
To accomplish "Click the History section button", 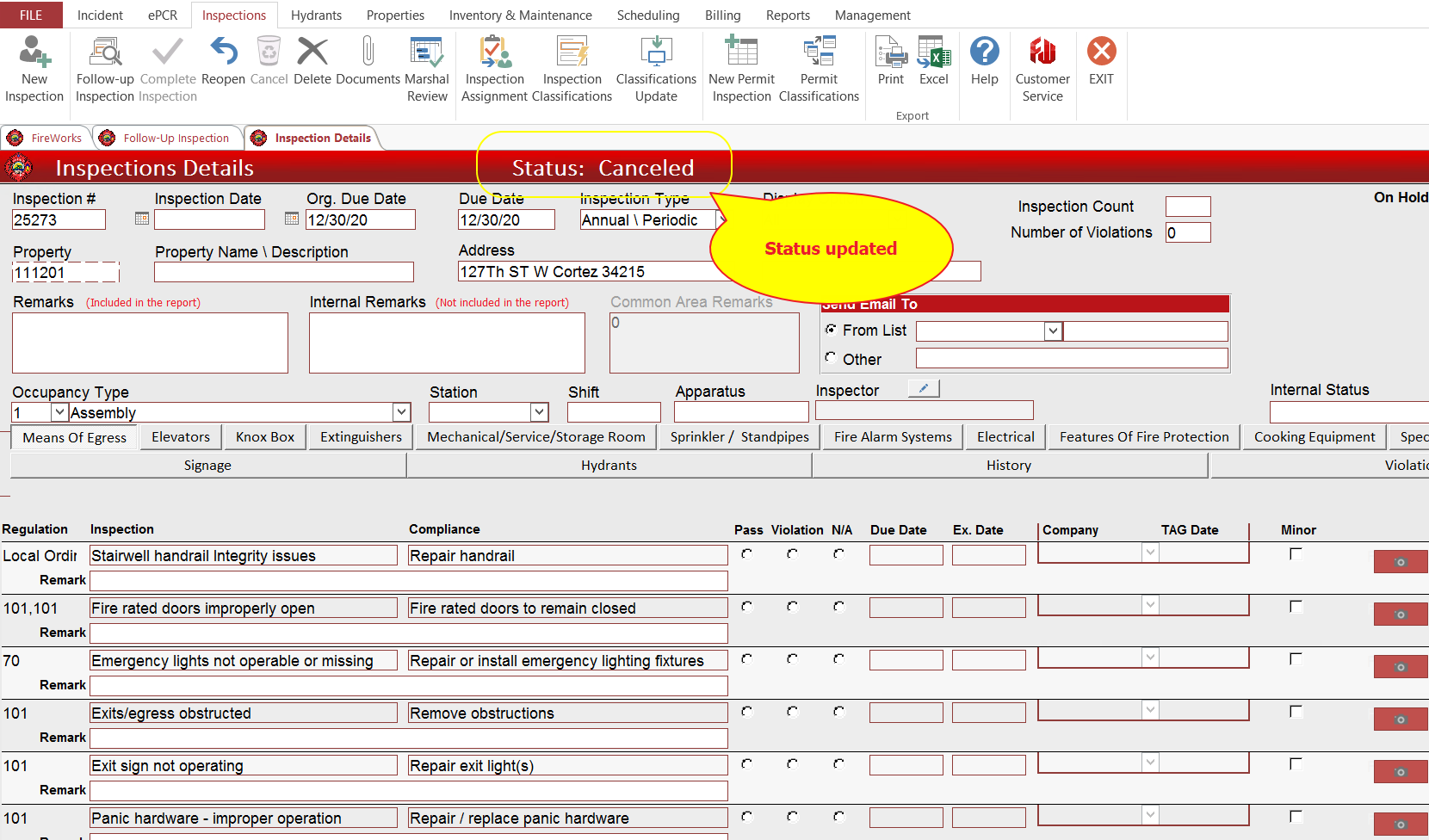I will point(1008,466).
